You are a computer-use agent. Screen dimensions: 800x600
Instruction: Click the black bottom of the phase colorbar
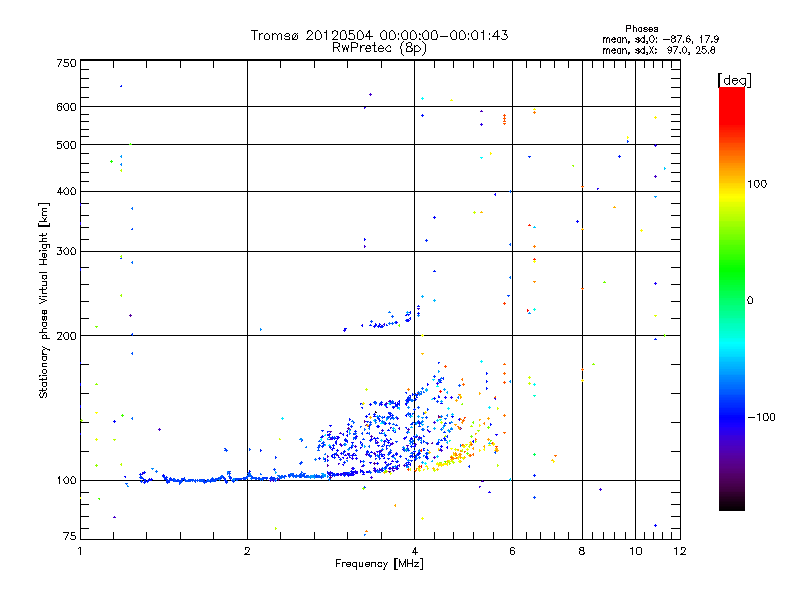tap(732, 503)
